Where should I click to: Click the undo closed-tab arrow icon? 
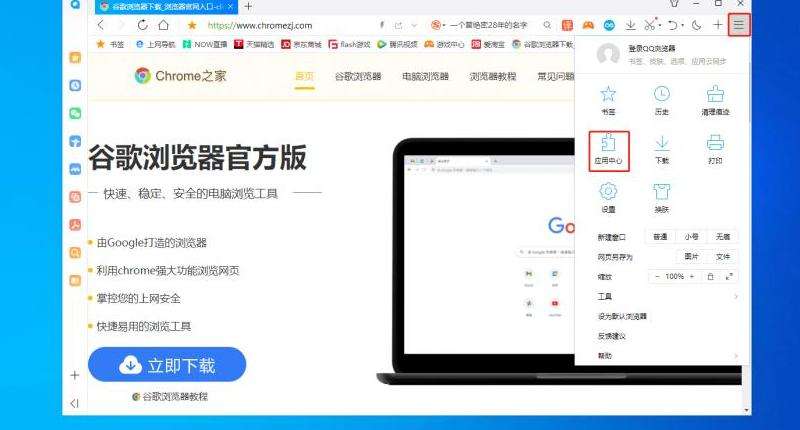tap(673, 25)
